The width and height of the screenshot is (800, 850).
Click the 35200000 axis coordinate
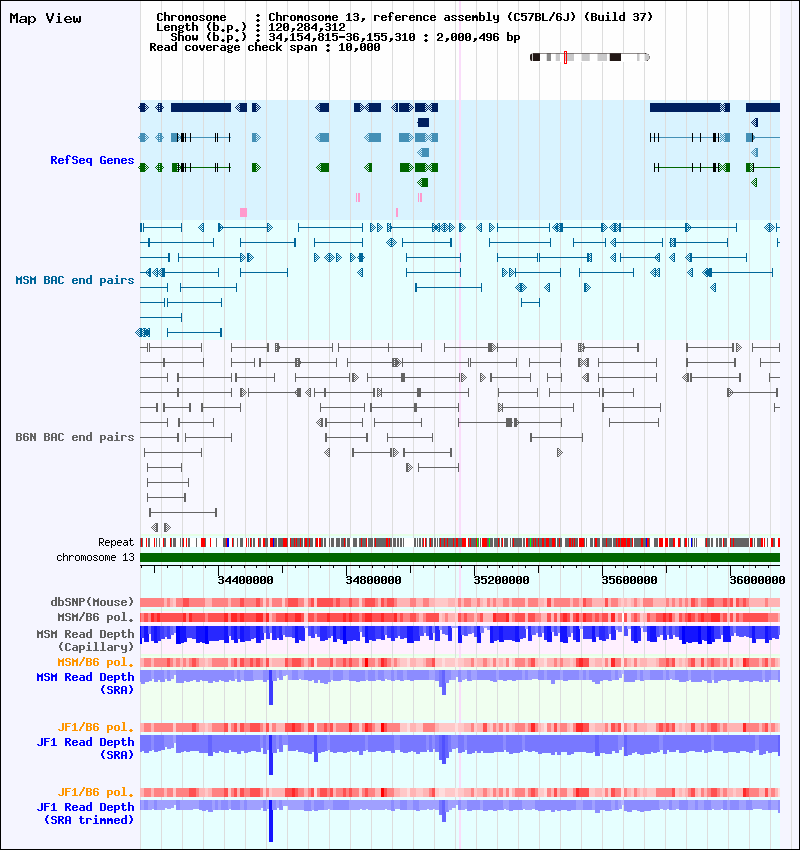point(501,580)
